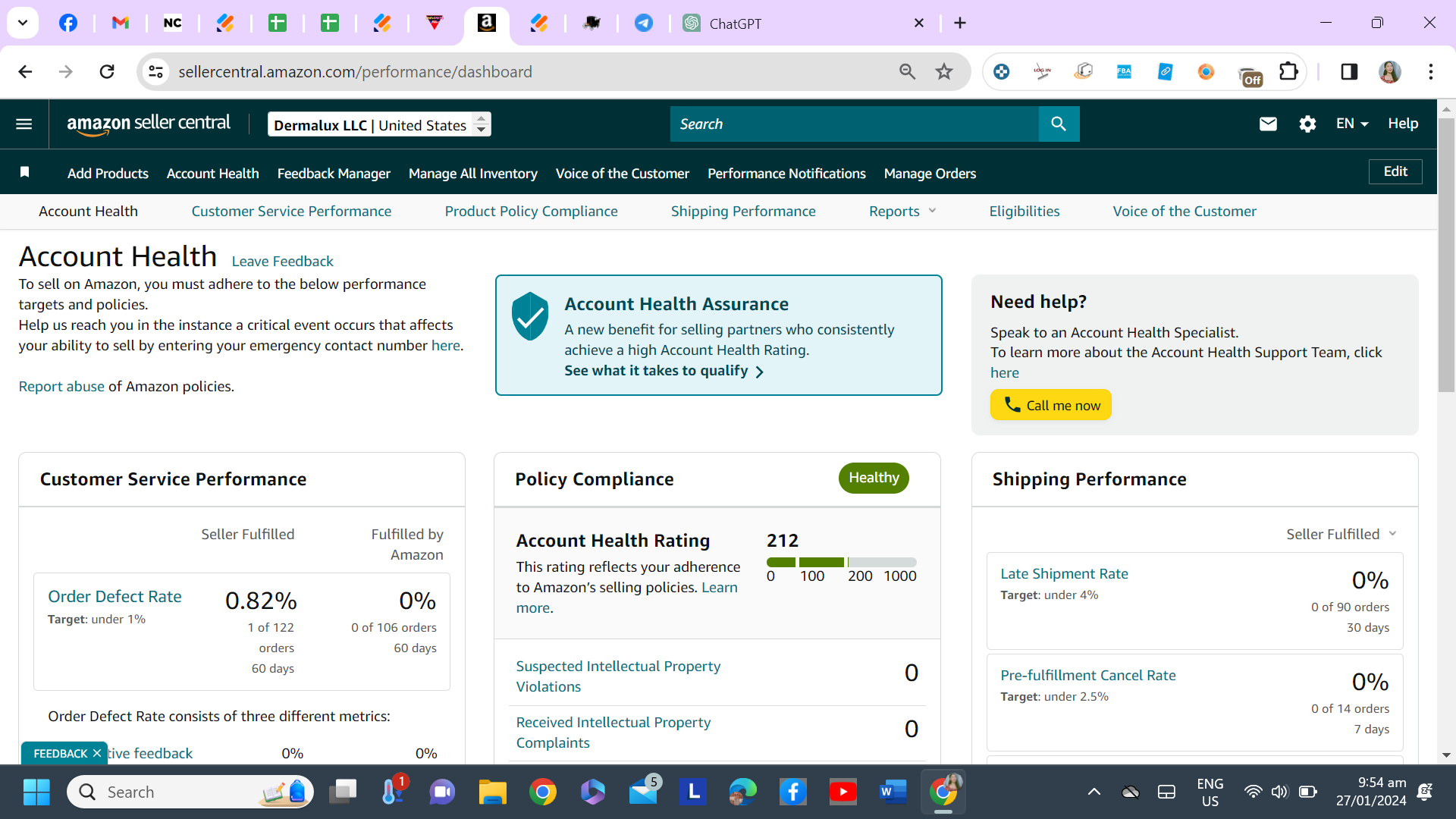Click the site information icon in address bar

[155, 71]
